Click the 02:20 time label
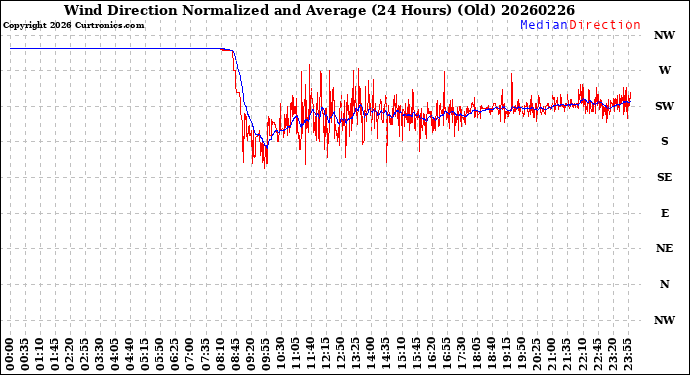Screen dimensions: 690x375 click(70, 354)
